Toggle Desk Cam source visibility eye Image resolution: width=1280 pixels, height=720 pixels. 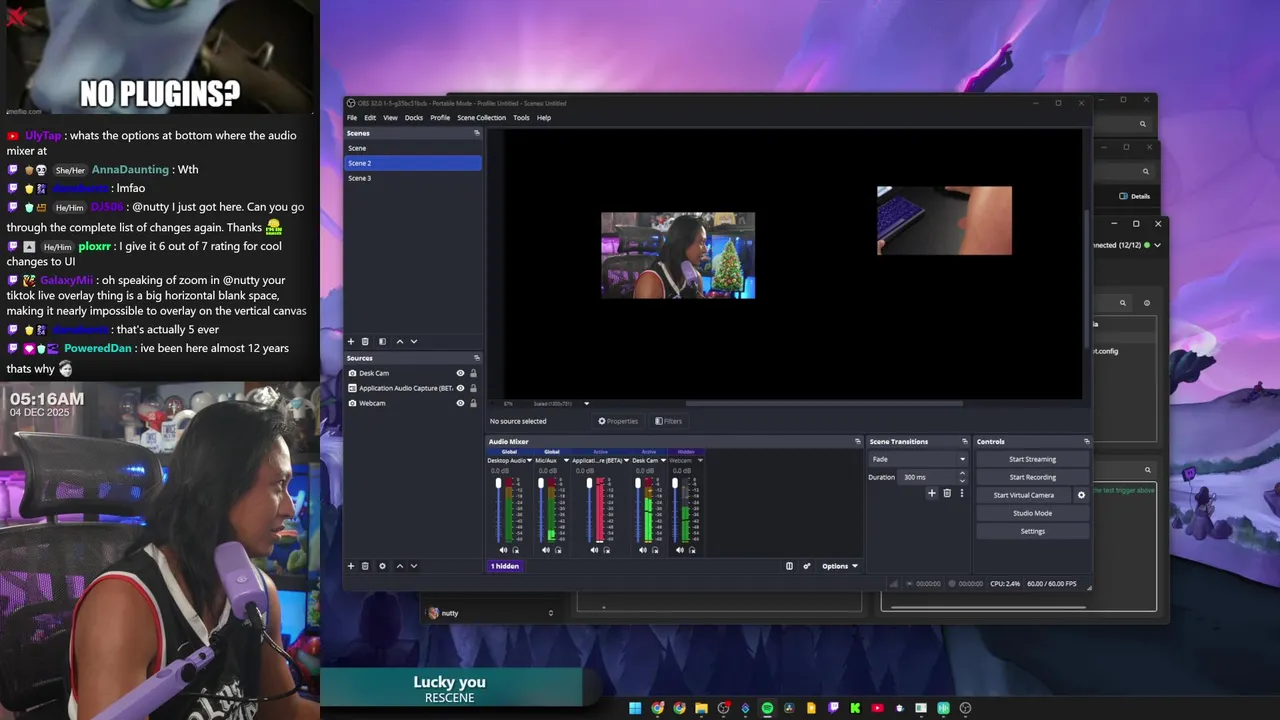pyautogui.click(x=460, y=373)
